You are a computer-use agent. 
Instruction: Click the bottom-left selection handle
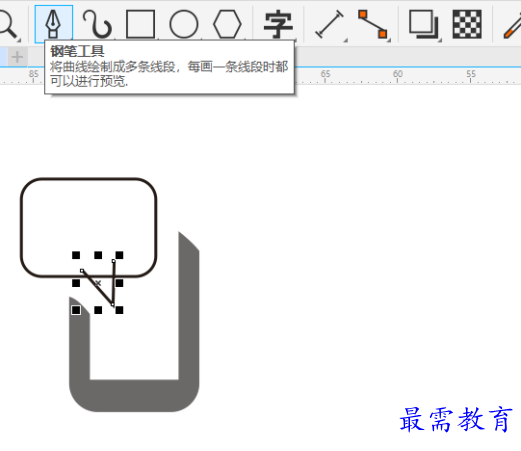pyautogui.click(x=76, y=310)
